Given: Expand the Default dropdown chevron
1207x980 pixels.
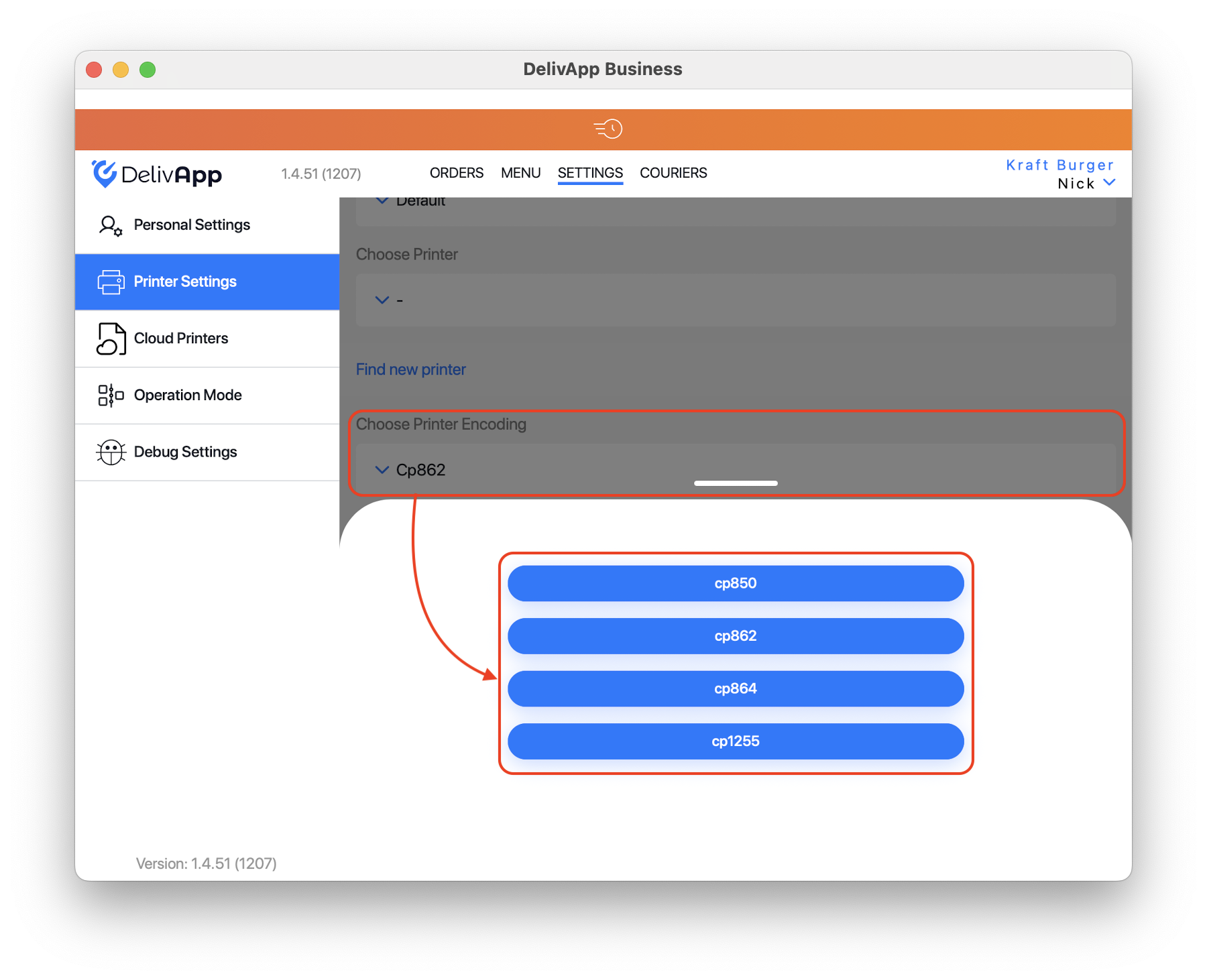Looking at the screenshot, I should (382, 200).
